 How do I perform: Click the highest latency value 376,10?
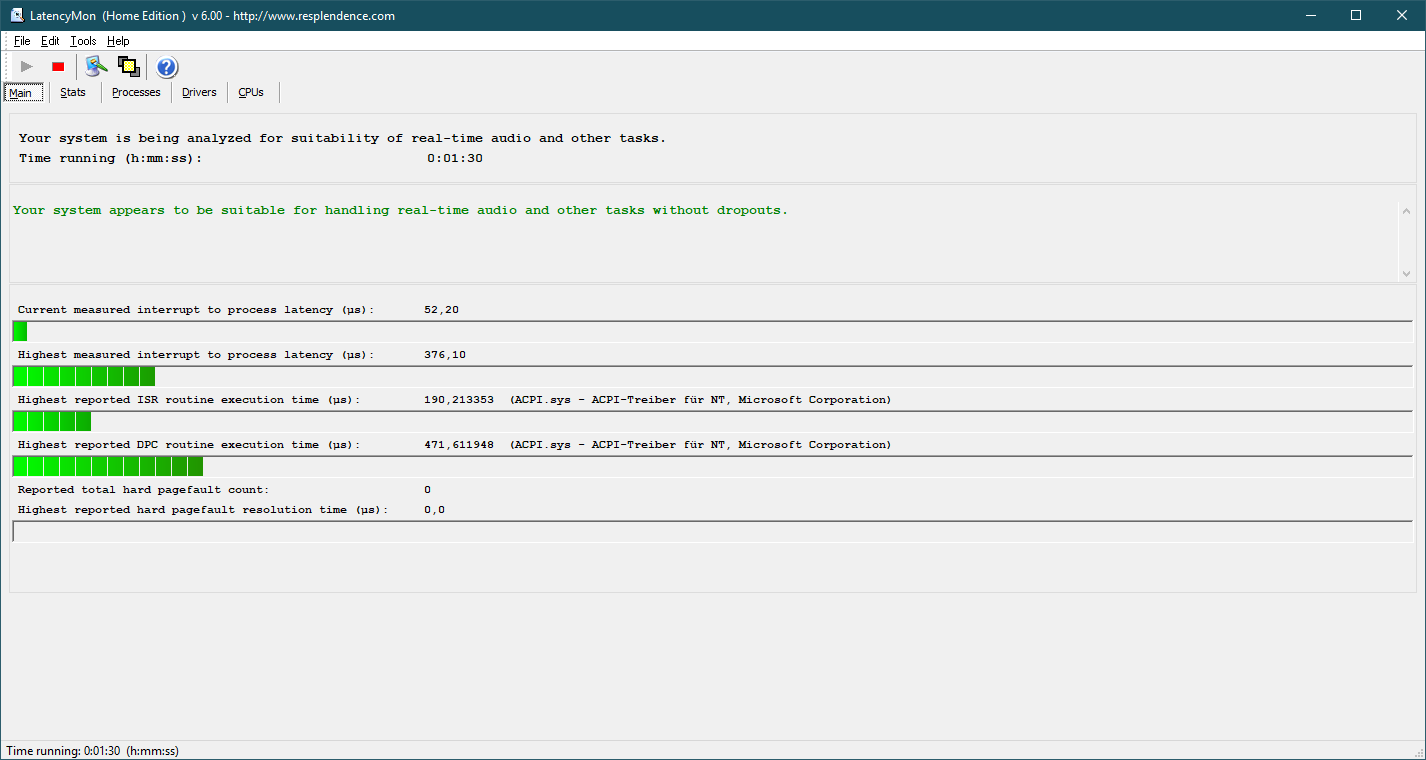point(445,355)
